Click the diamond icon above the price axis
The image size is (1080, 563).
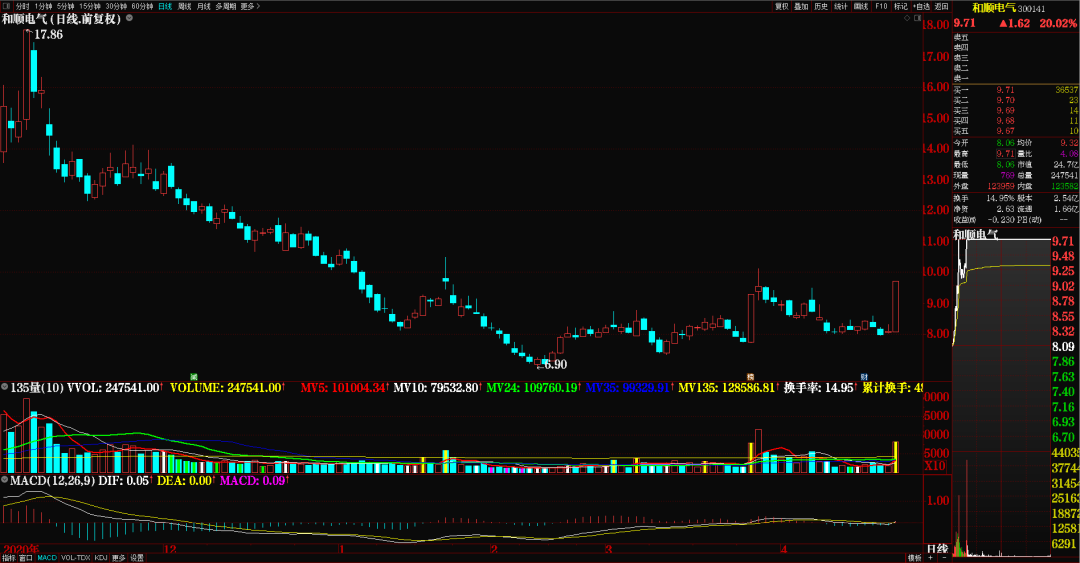(906, 18)
